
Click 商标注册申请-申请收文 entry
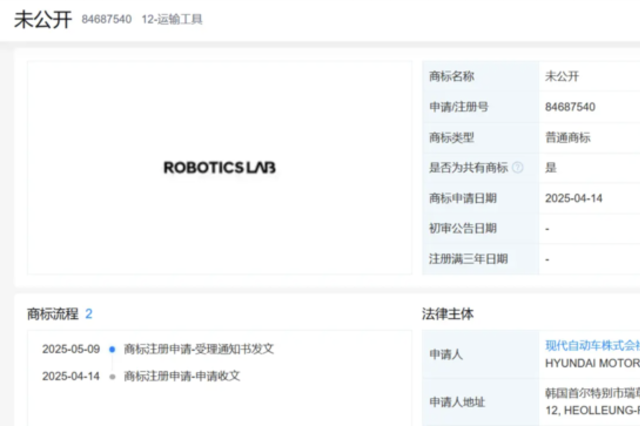pos(182,376)
